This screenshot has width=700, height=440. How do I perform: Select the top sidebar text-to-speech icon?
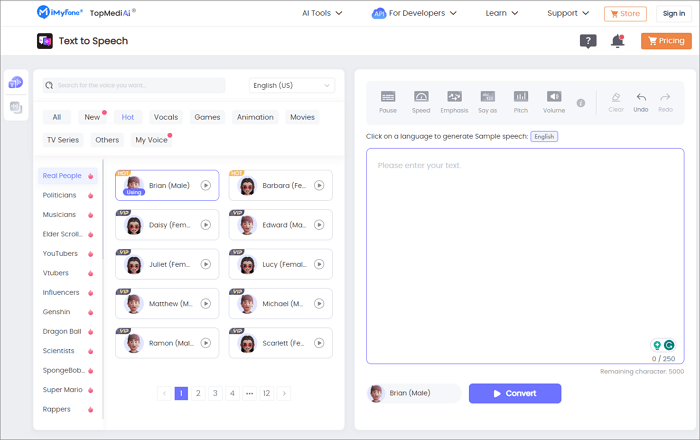tap(16, 83)
